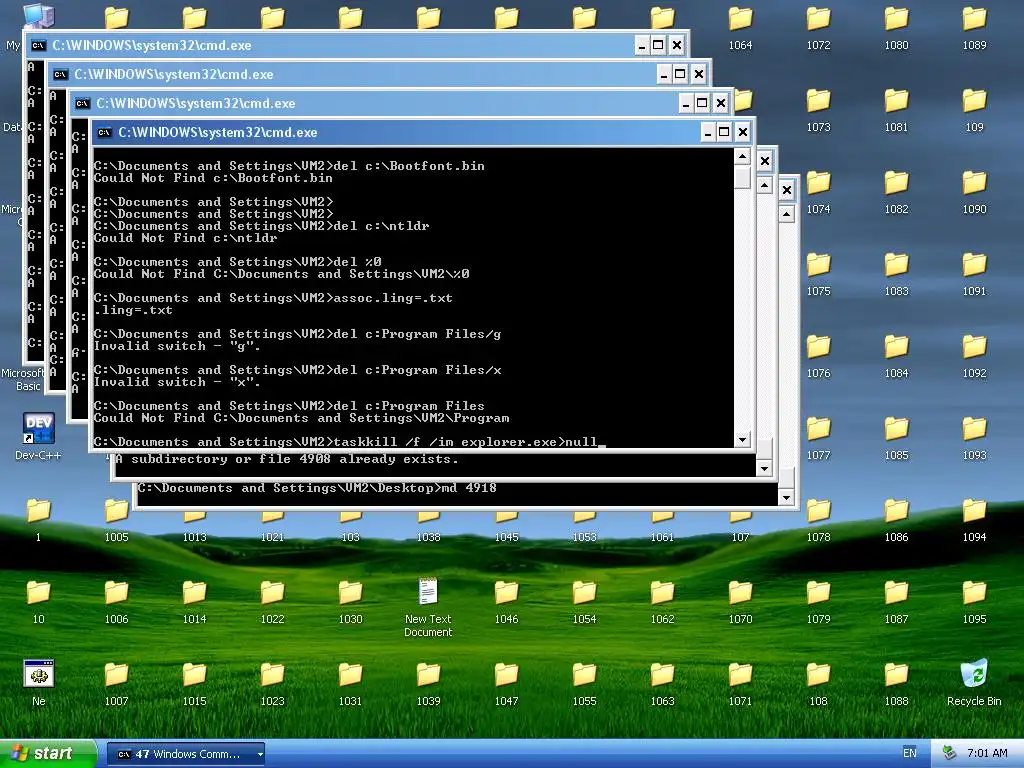Select folder 1076 on the desktop

coord(818,355)
